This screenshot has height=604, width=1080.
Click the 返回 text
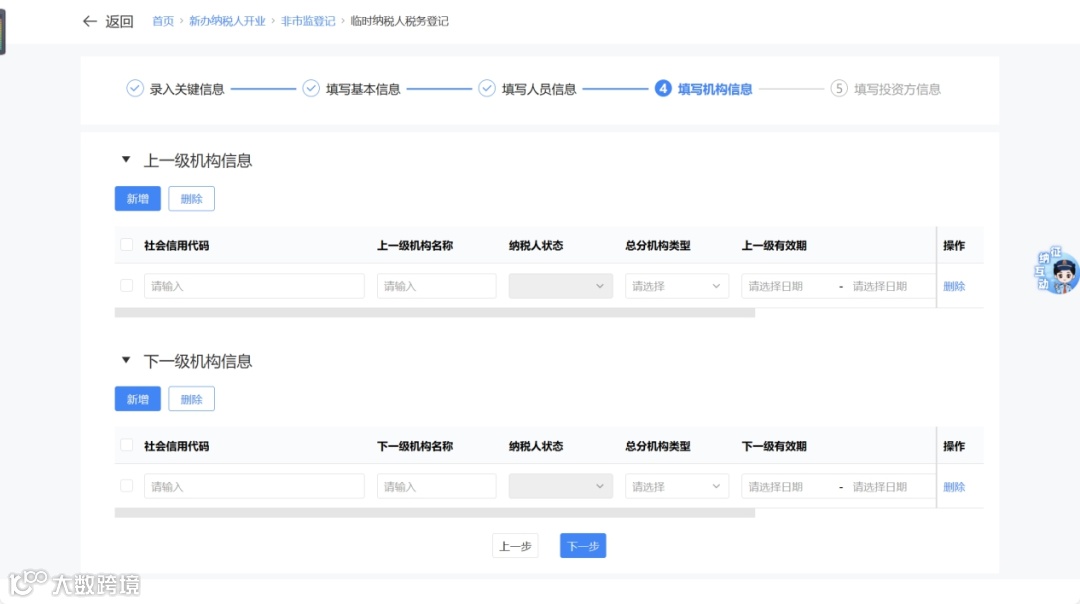tap(119, 21)
